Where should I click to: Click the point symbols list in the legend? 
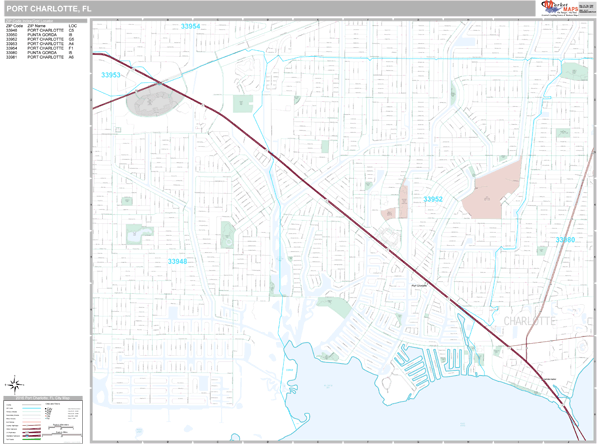pos(48,413)
